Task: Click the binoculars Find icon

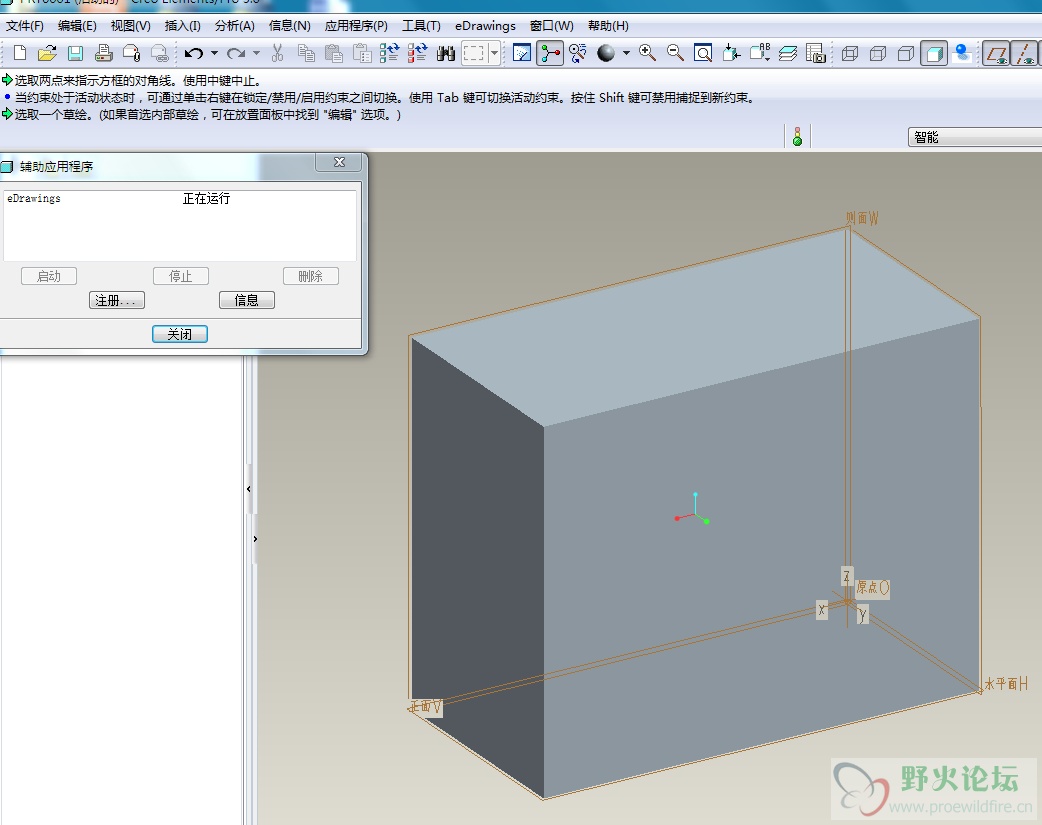Action: (446, 53)
